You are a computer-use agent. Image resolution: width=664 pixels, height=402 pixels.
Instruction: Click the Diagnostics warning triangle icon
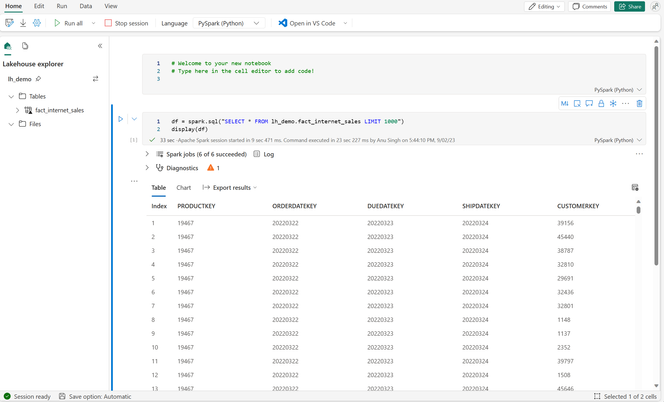tap(210, 168)
